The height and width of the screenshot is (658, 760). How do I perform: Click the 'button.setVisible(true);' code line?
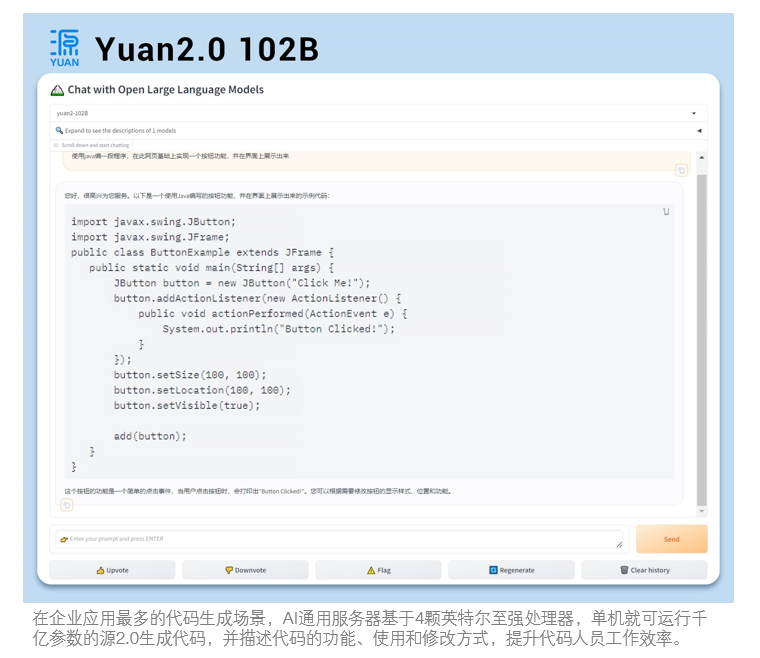pyautogui.click(x=187, y=406)
